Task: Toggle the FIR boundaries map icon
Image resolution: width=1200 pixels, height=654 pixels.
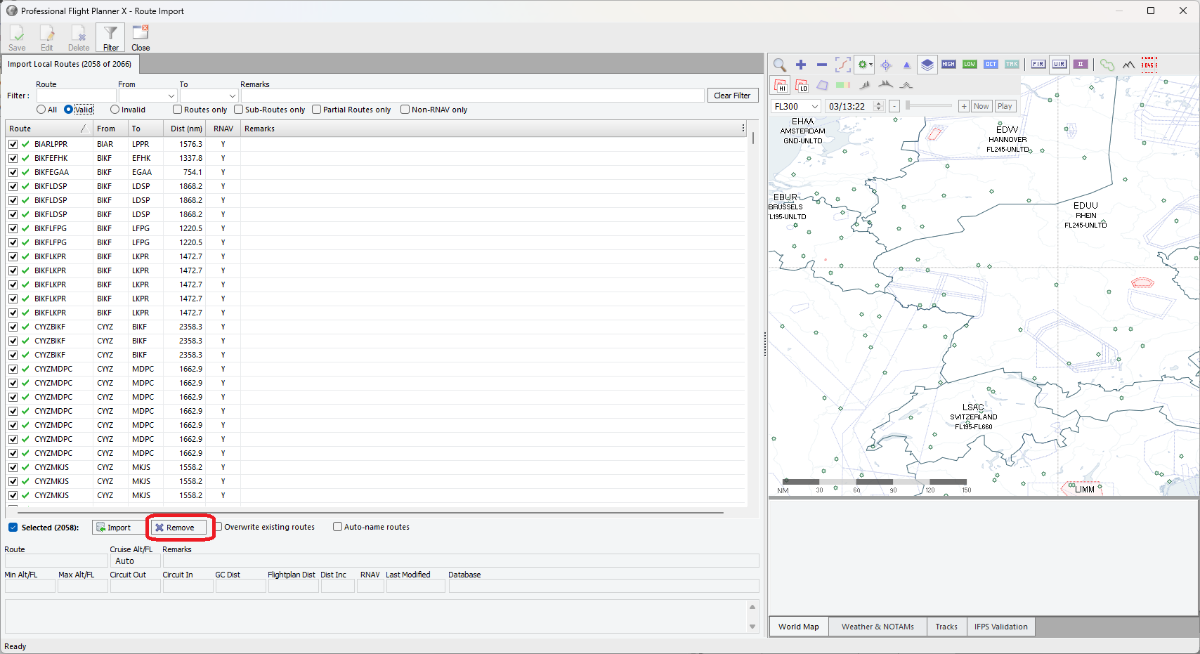Action: tap(1038, 64)
